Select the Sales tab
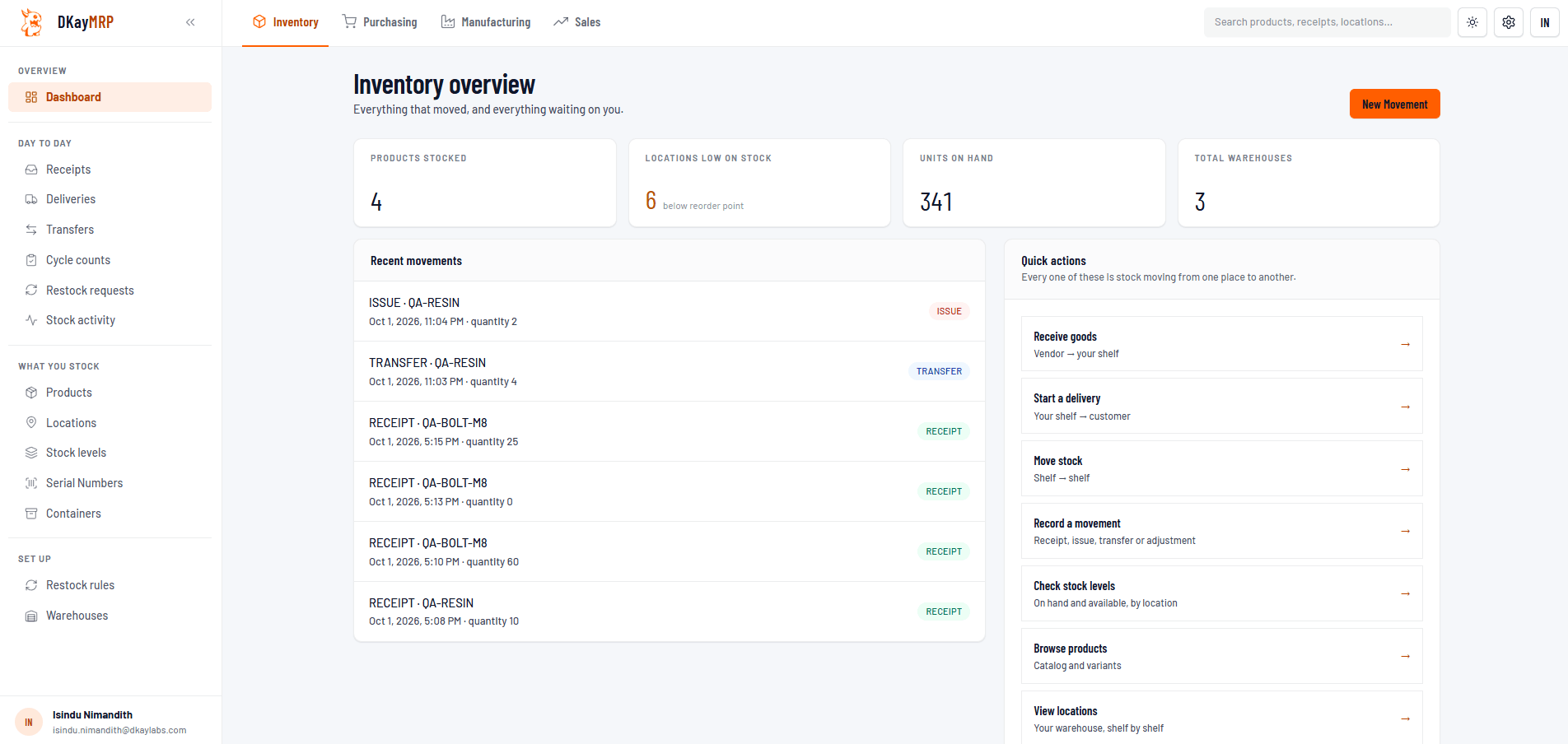This screenshot has width=1568, height=744. [x=577, y=22]
